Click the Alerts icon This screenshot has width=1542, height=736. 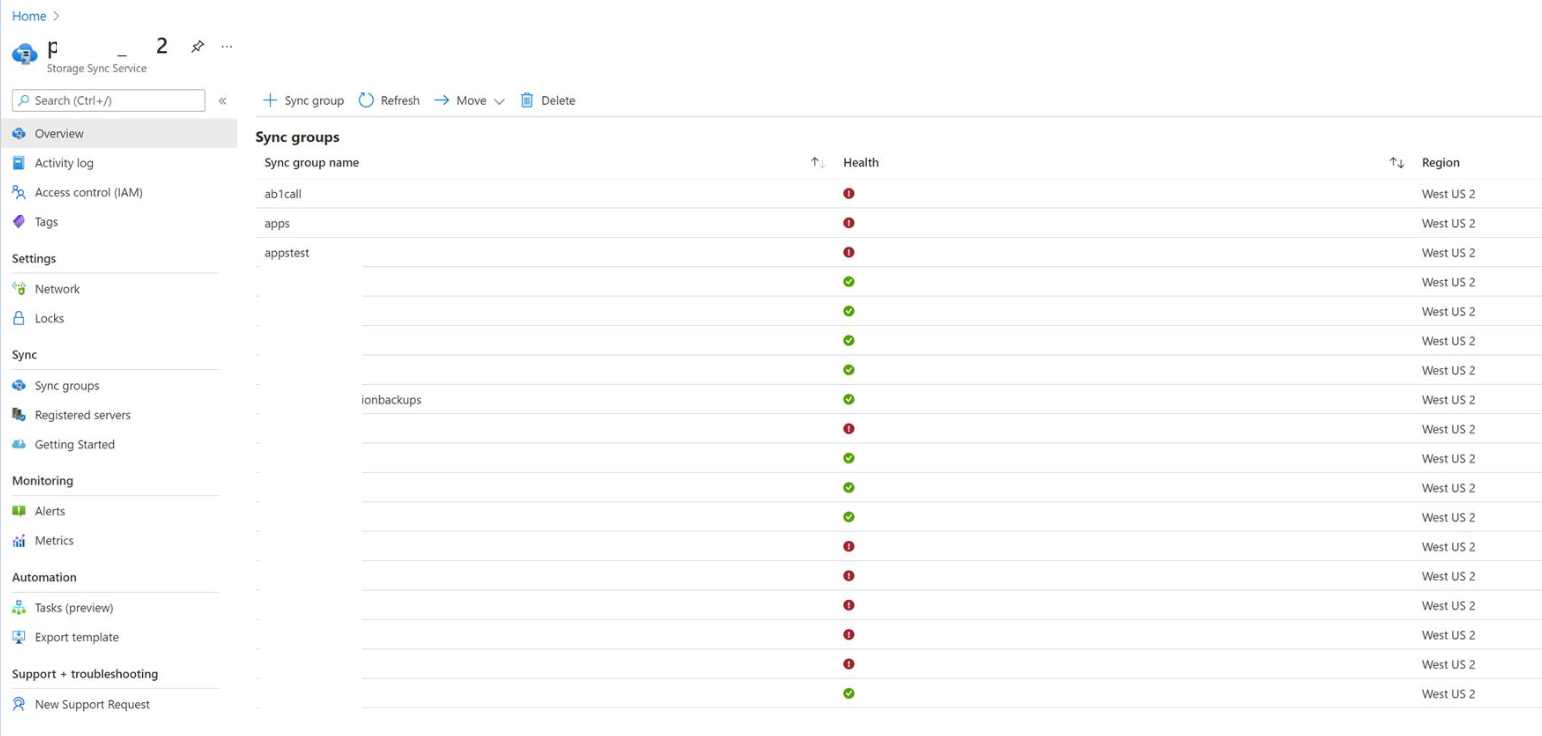pyautogui.click(x=19, y=511)
